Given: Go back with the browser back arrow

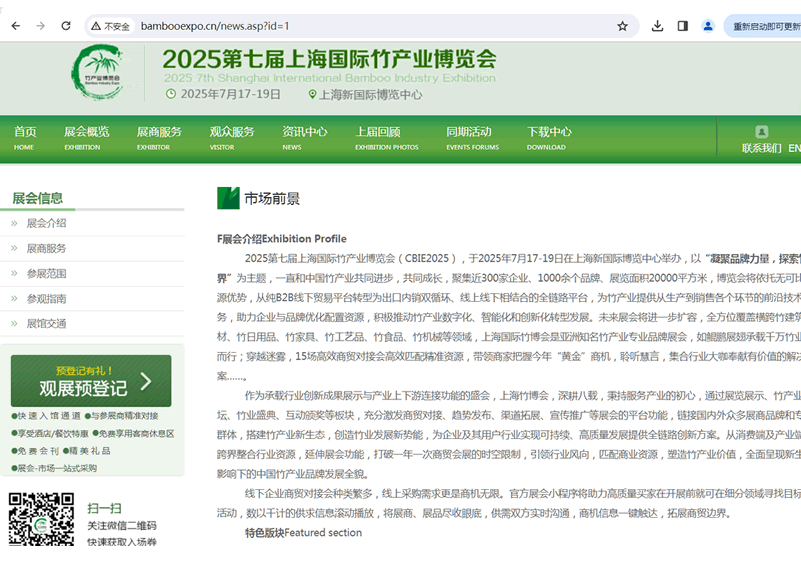Looking at the screenshot, I should coord(16,26).
